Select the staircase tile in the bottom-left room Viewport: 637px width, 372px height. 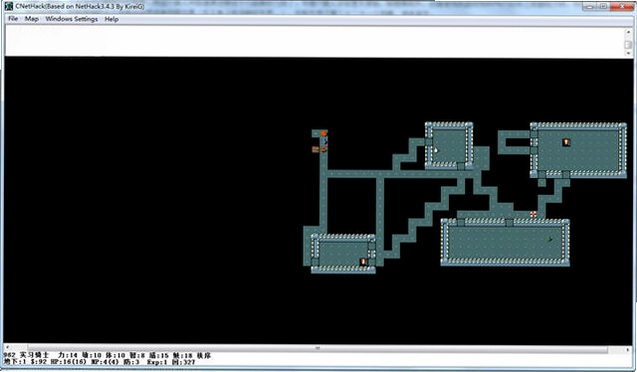[364, 262]
